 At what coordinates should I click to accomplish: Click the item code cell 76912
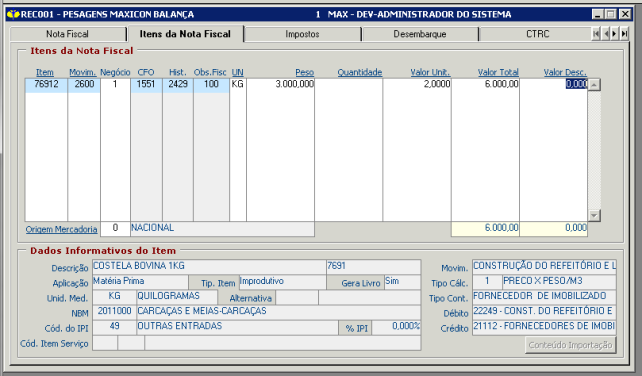coord(46,84)
